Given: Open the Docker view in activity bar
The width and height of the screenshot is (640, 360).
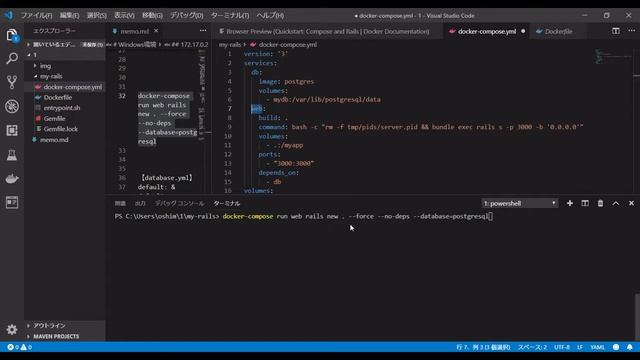Looking at the screenshot, I should [12, 178].
